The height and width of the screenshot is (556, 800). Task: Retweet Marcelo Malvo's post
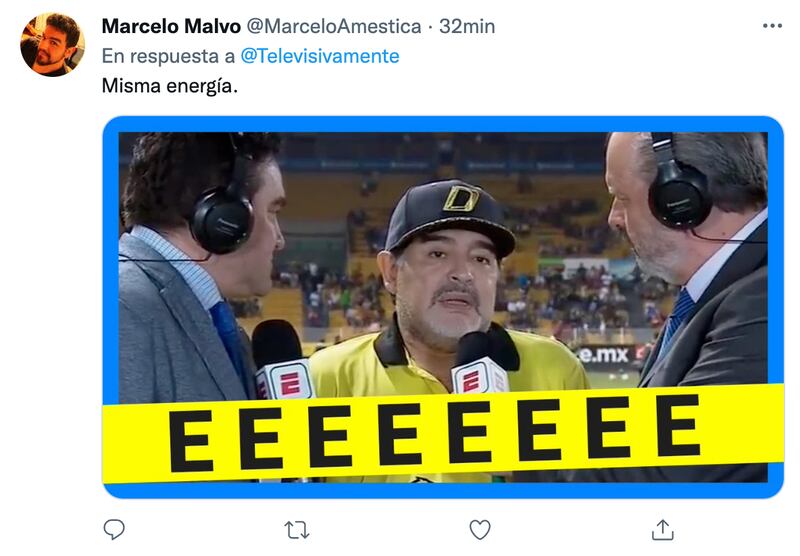point(296,530)
